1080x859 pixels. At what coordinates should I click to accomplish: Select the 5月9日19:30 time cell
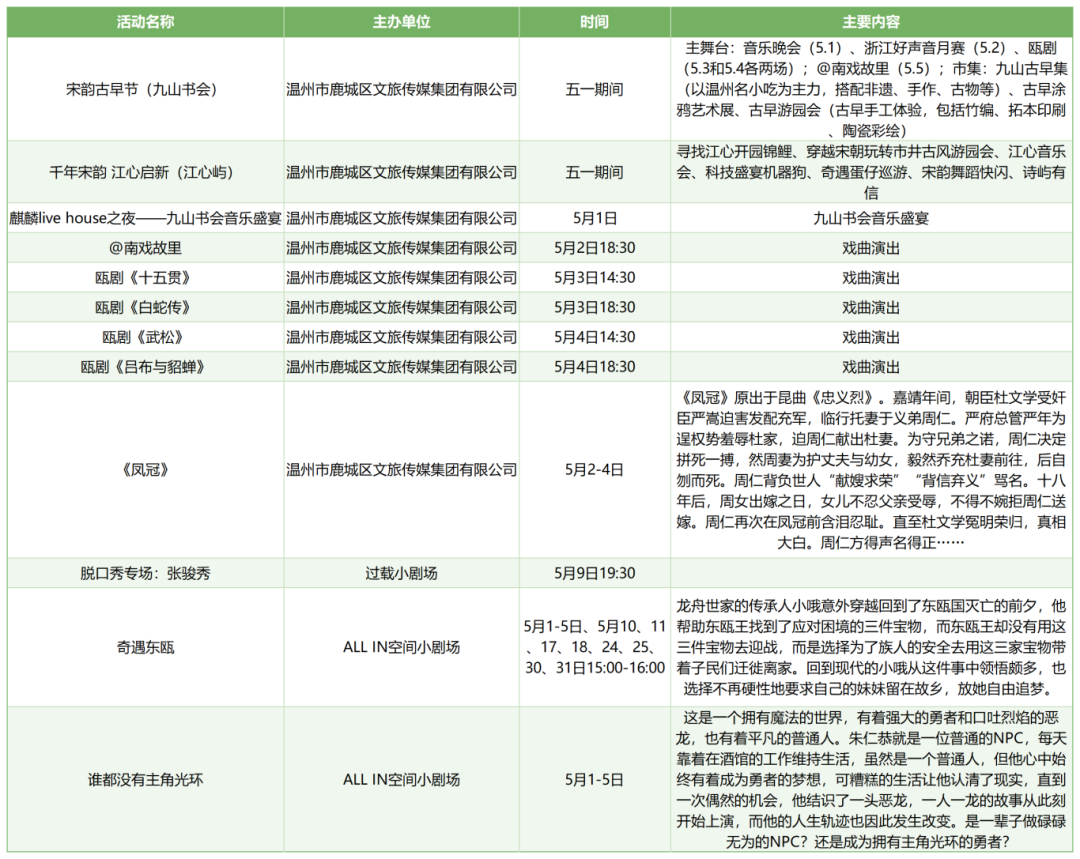click(x=594, y=573)
